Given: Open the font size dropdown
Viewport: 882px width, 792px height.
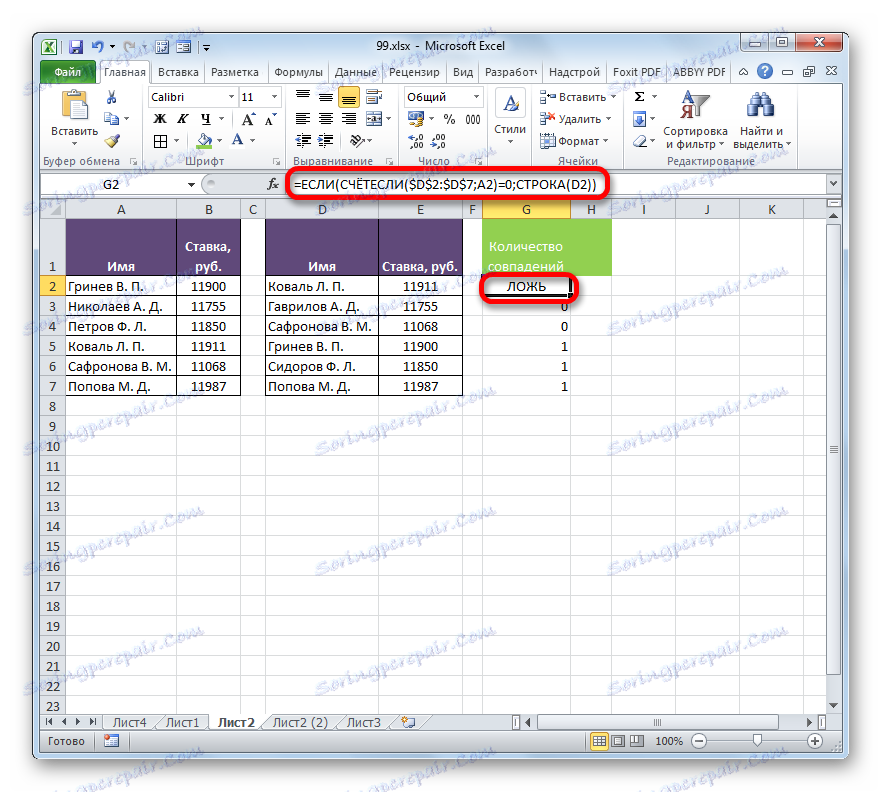Looking at the screenshot, I should pos(274,96).
